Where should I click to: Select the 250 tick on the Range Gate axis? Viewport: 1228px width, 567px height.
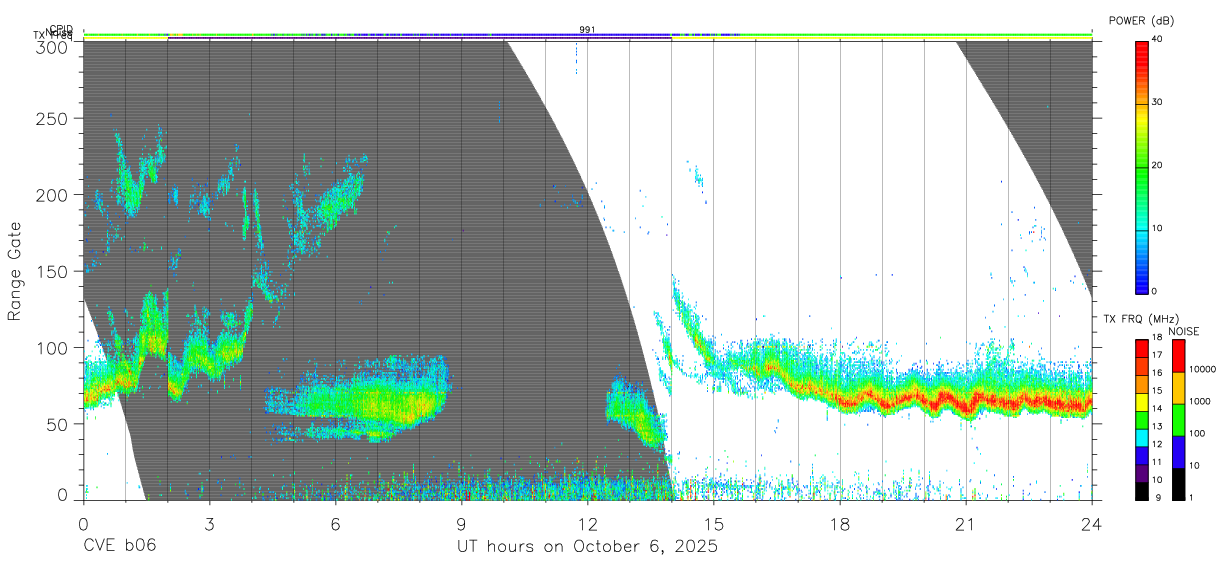click(x=52, y=119)
